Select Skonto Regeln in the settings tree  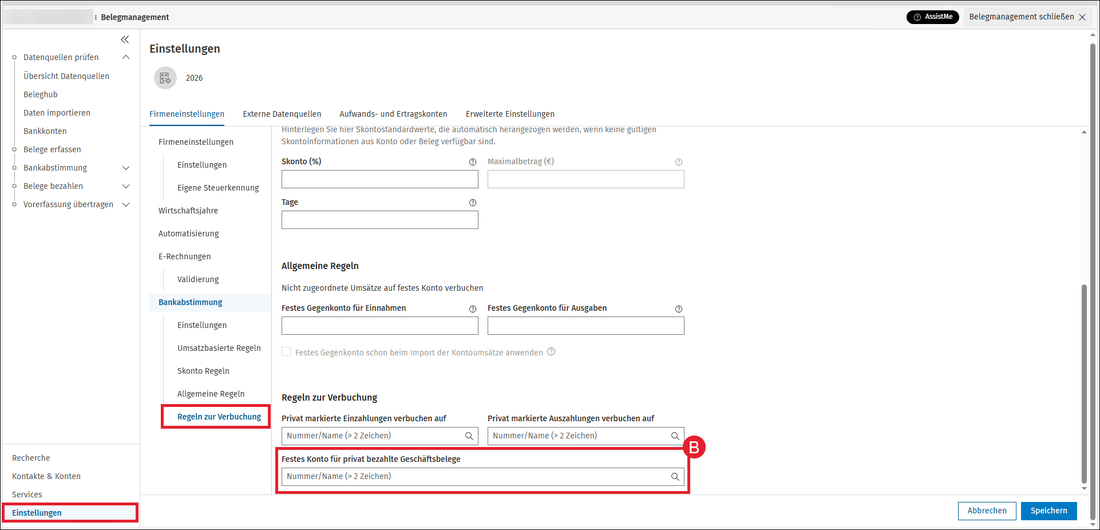[203, 371]
